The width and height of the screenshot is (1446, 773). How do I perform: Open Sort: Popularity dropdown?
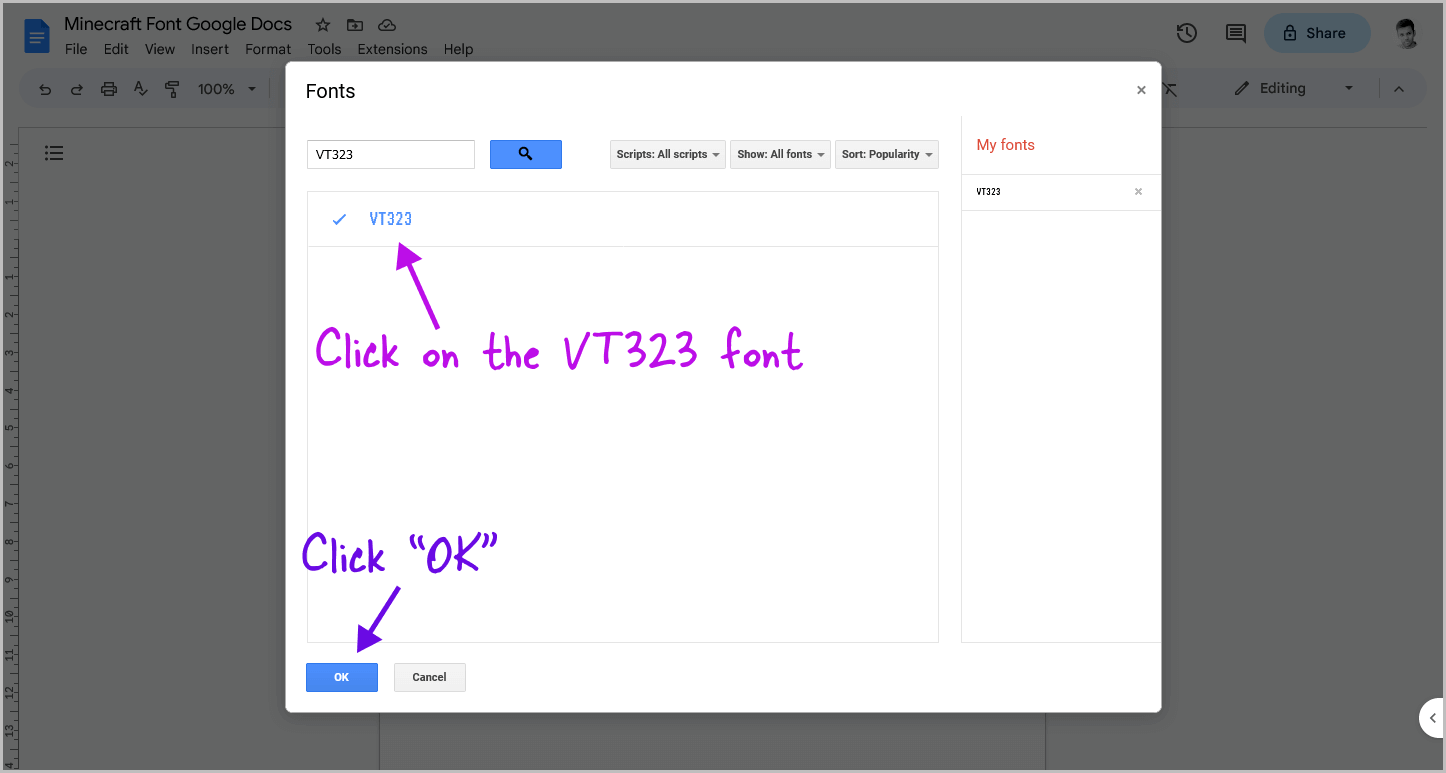coord(887,154)
